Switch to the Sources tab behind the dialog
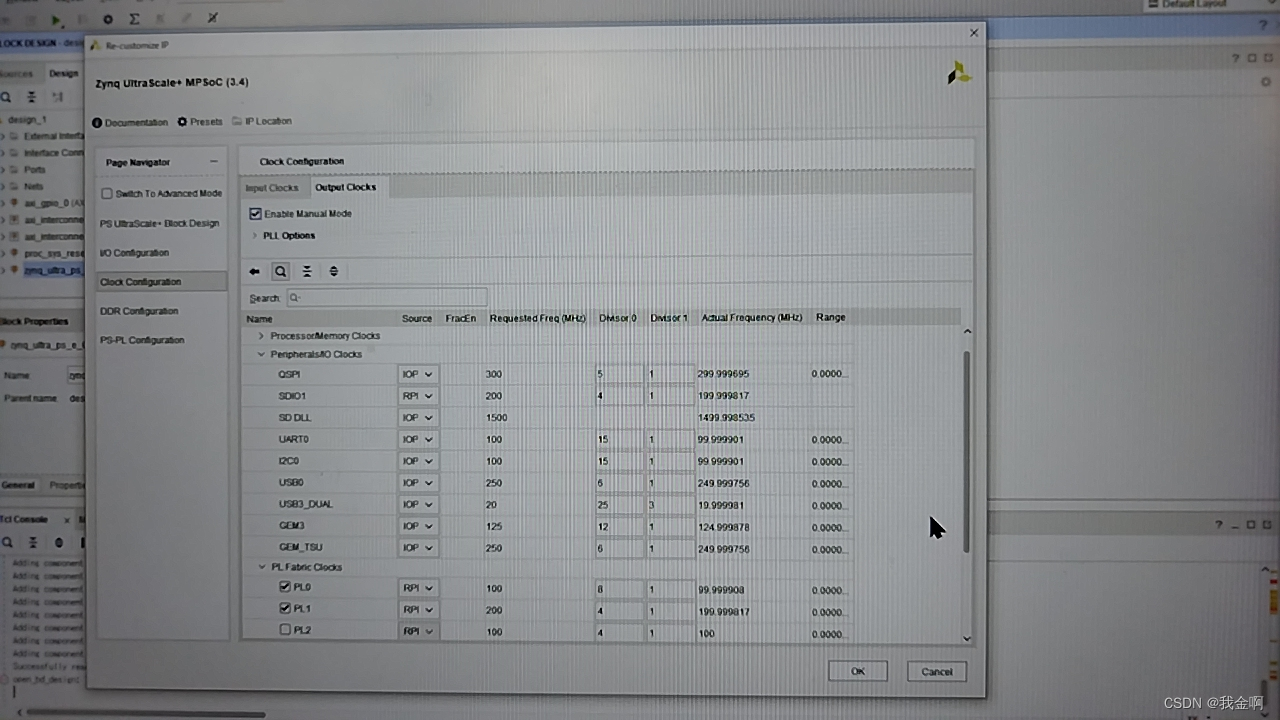Image resolution: width=1280 pixels, height=720 pixels. [17, 73]
